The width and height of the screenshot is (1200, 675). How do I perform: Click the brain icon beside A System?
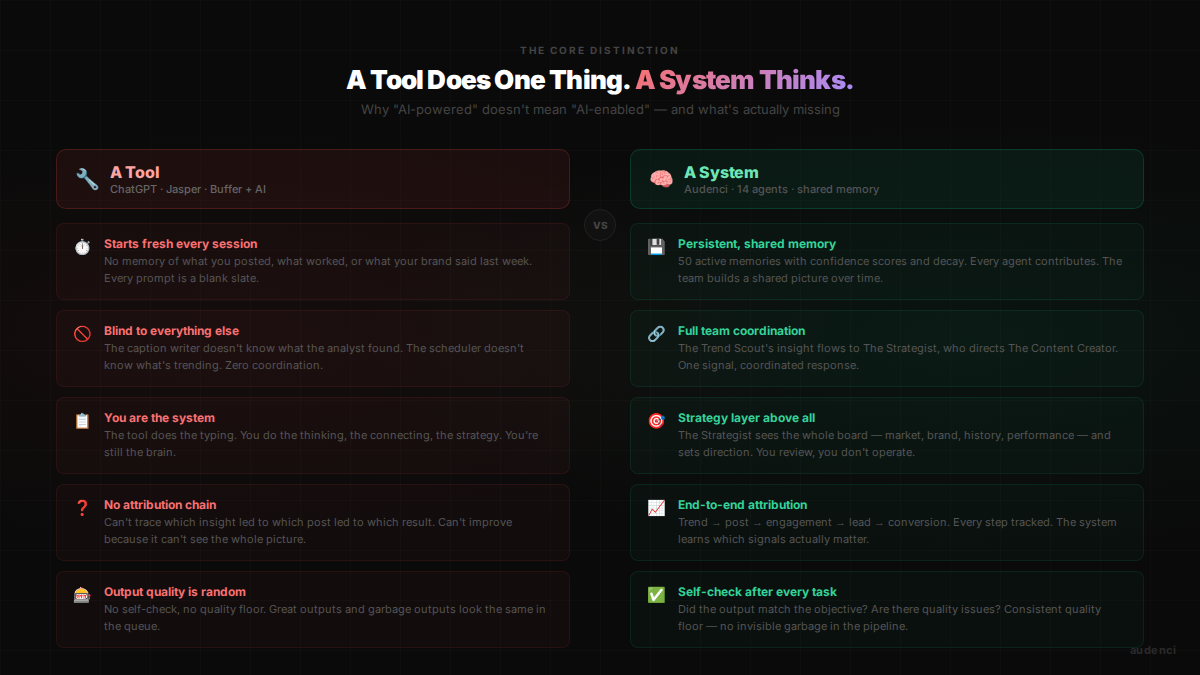(x=661, y=179)
